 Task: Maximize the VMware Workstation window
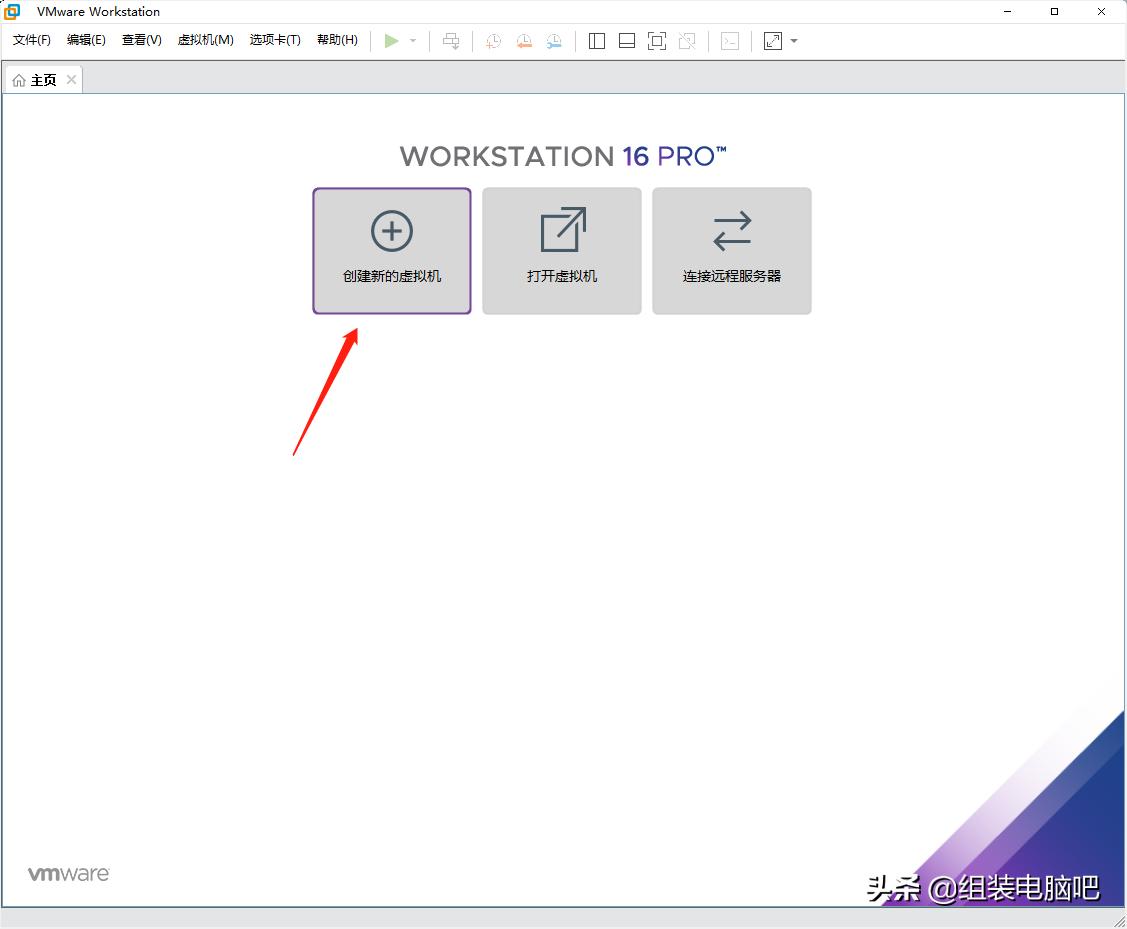1054,11
